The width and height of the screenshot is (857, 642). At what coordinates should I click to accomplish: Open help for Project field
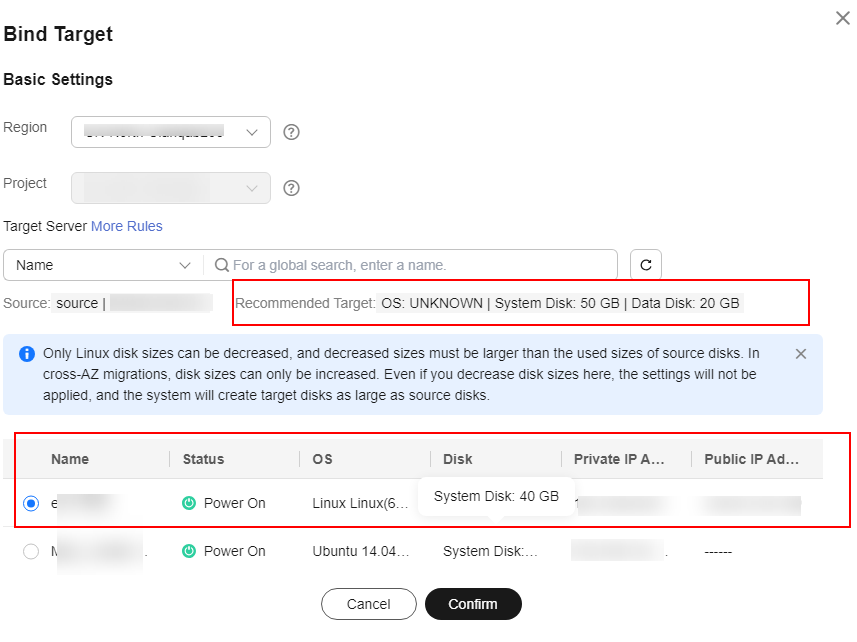pyautogui.click(x=291, y=189)
